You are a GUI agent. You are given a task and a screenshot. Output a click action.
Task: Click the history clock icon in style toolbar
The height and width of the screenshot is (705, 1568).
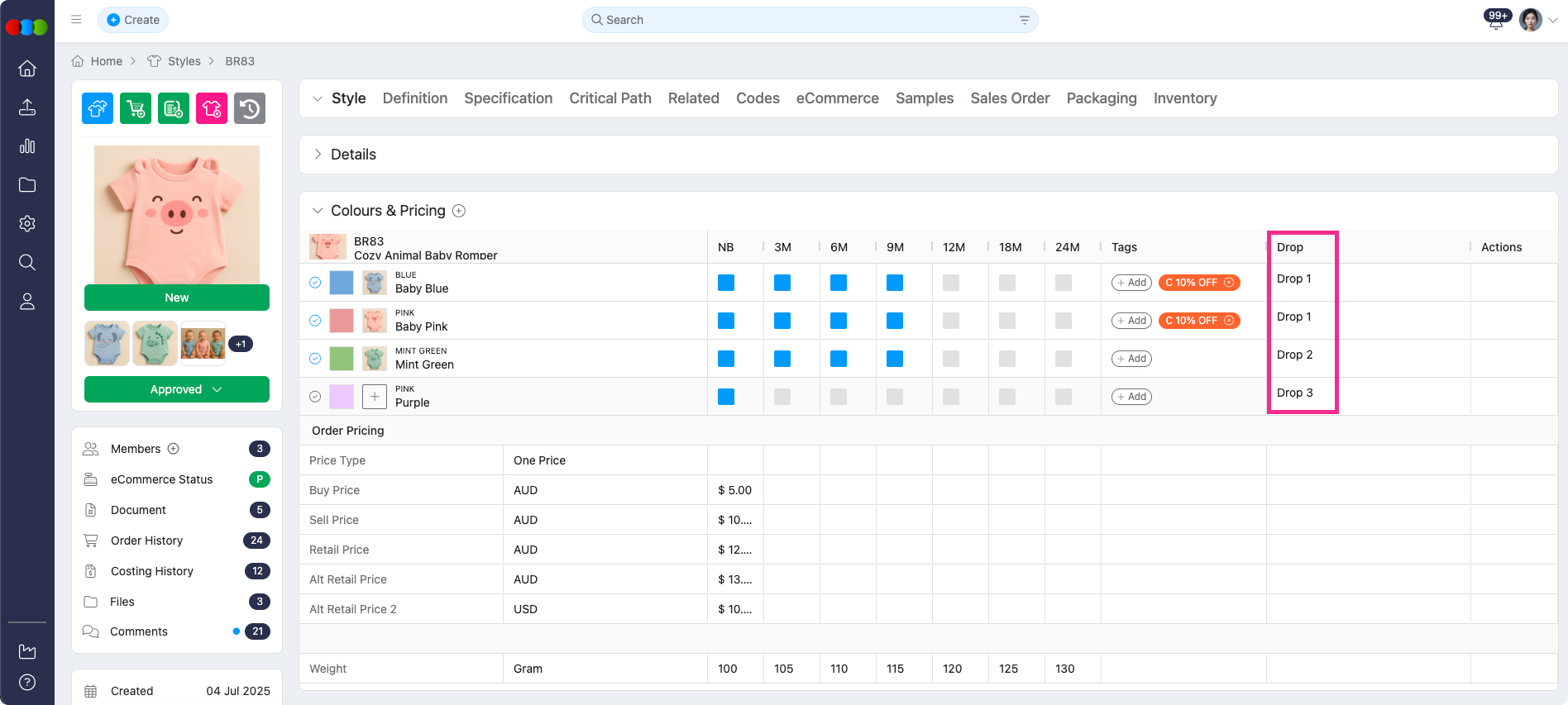pyautogui.click(x=250, y=108)
